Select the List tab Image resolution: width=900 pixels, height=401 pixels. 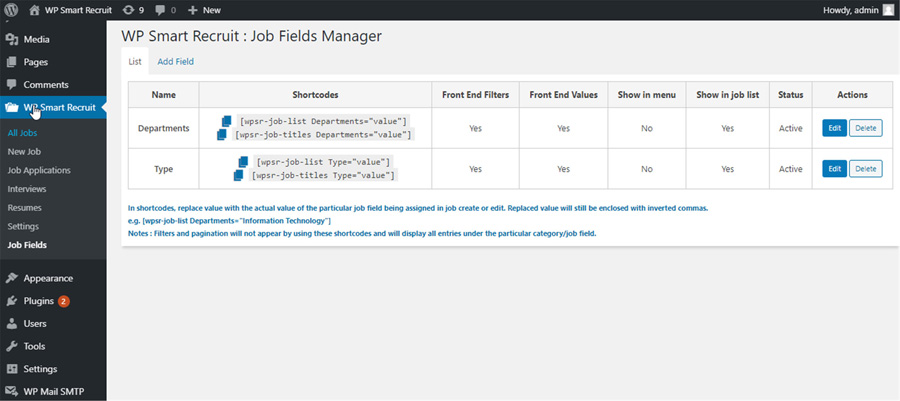(x=135, y=62)
